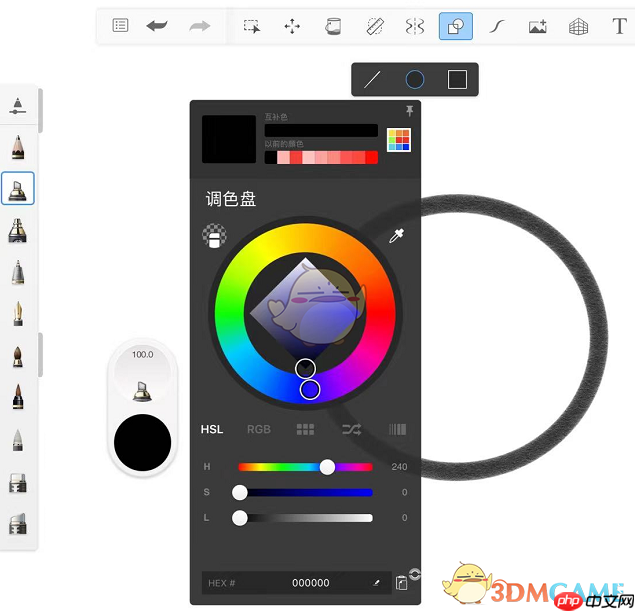The height and width of the screenshot is (611, 635).
Task: Select the gray ballpoint pen brush
Action: pyautogui.click(x=18, y=272)
